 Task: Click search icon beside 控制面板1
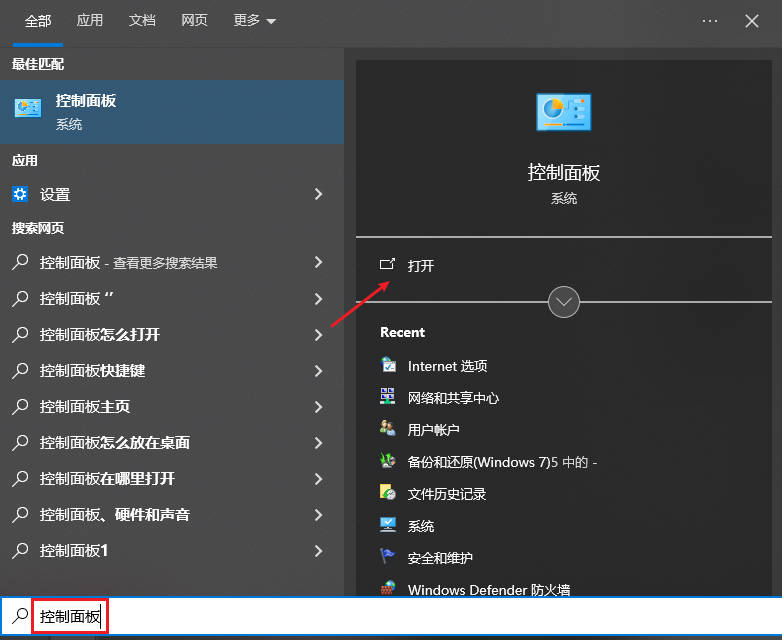20,550
